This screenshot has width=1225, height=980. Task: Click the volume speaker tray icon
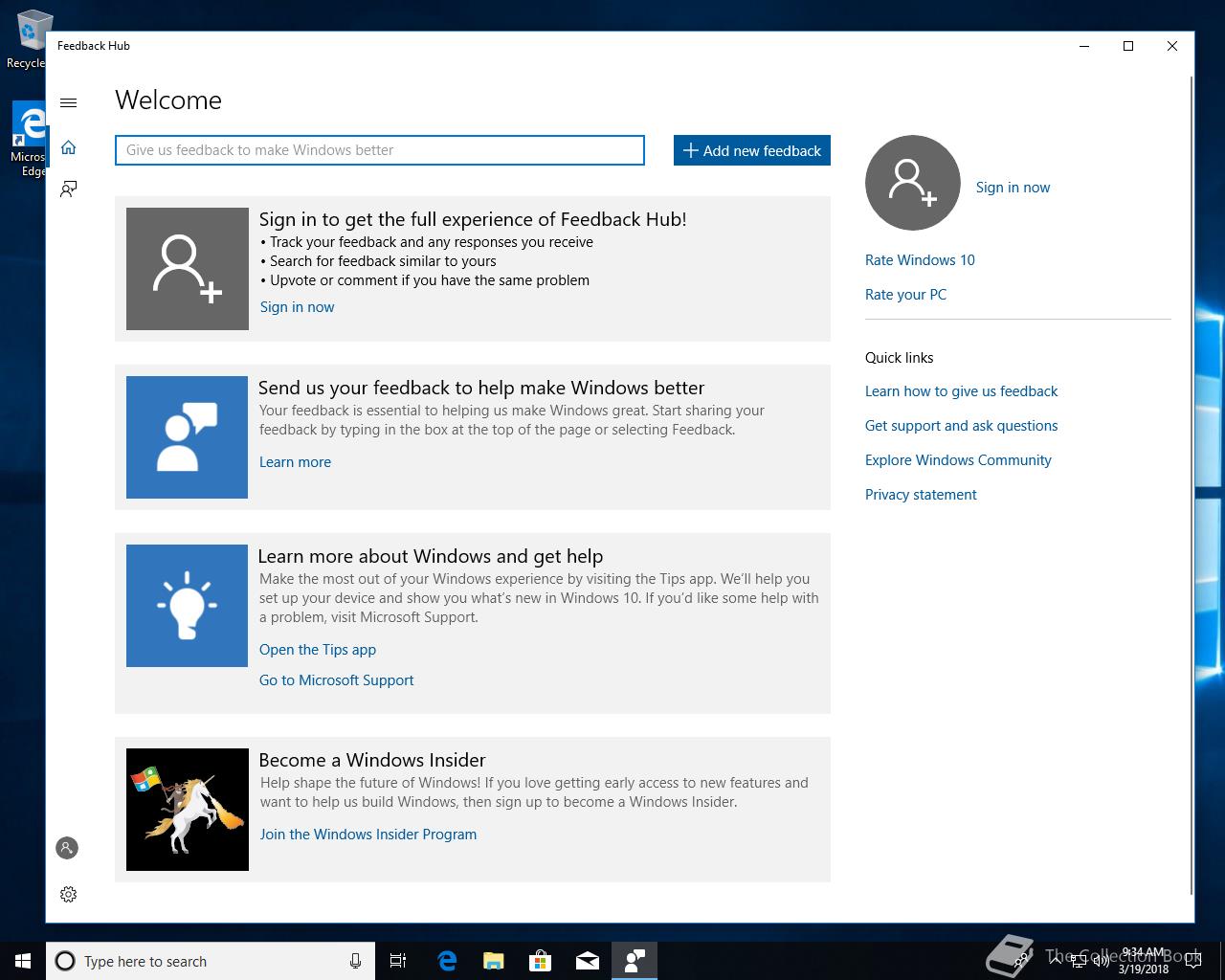[x=1101, y=961]
